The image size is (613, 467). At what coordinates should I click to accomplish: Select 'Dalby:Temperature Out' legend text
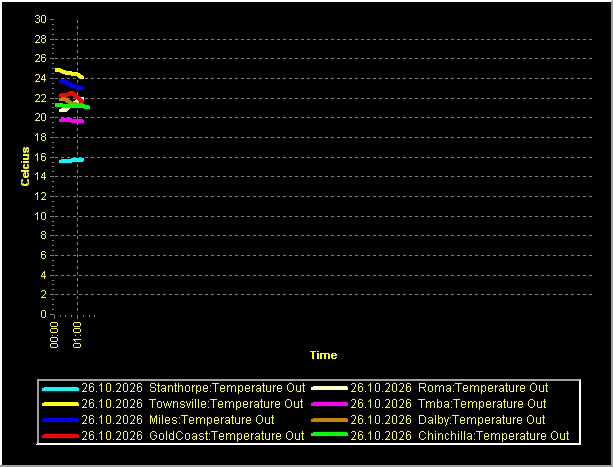pyautogui.click(x=482, y=420)
